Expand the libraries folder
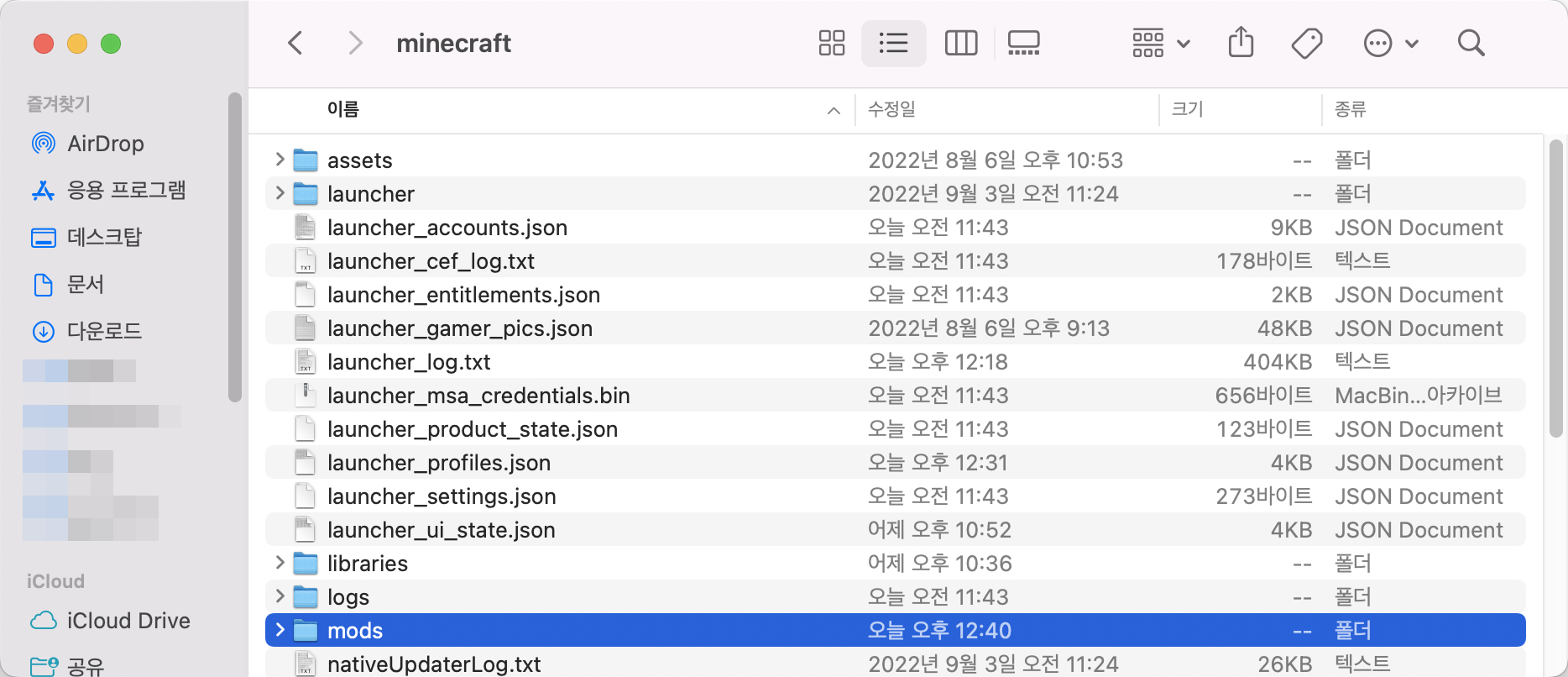This screenshot has width=1568, height=677. click(x=280, y=562)
